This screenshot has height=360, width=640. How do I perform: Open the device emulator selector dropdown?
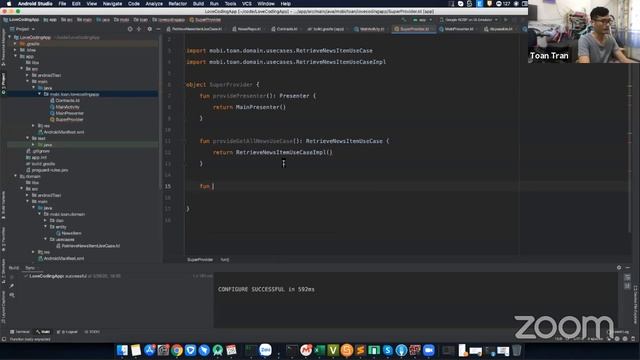click(x=469, y=20)
